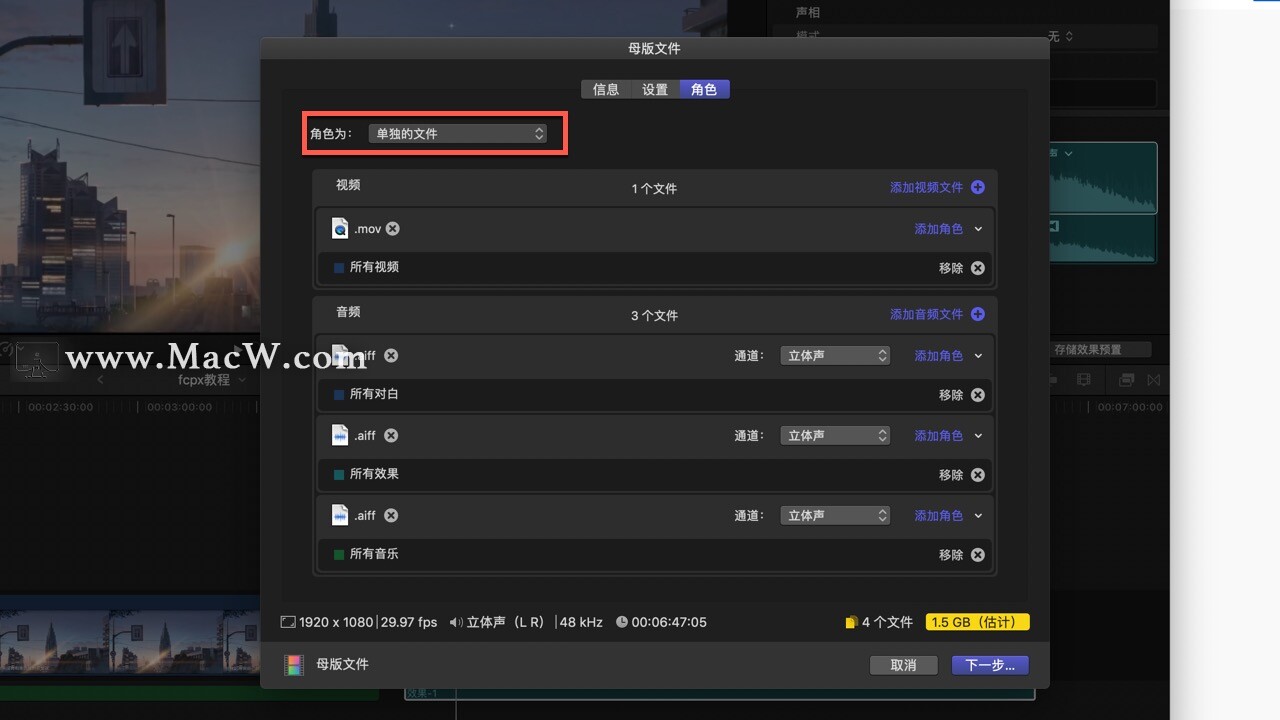
Task: Switch to the 设置 tab
Action: pyautogui.click(x=655, y=89)
